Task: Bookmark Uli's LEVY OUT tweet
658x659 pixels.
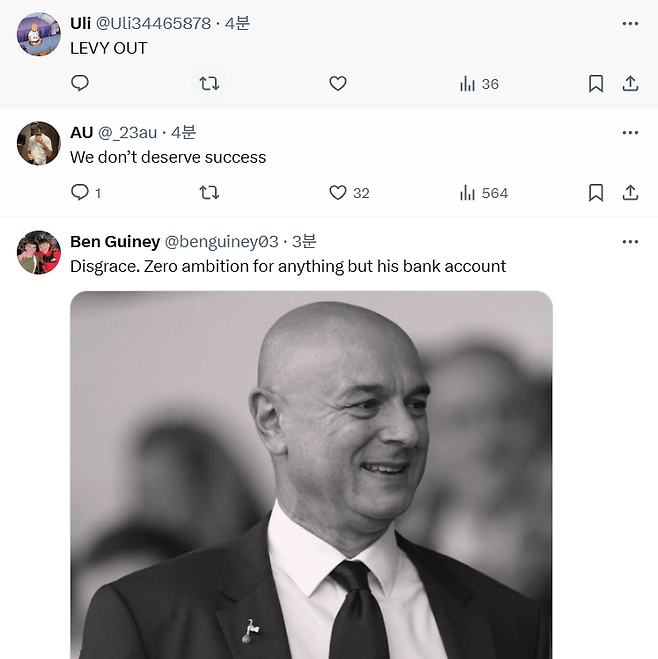Action: point(596,84)
